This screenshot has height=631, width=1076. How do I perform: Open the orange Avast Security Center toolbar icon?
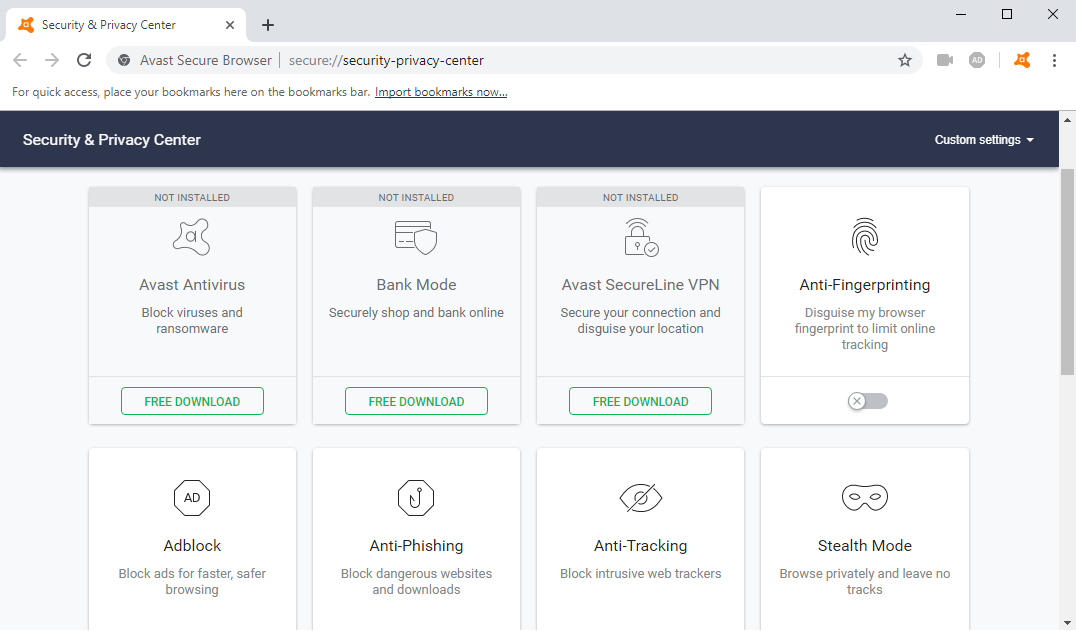(x=1022, y=60)
